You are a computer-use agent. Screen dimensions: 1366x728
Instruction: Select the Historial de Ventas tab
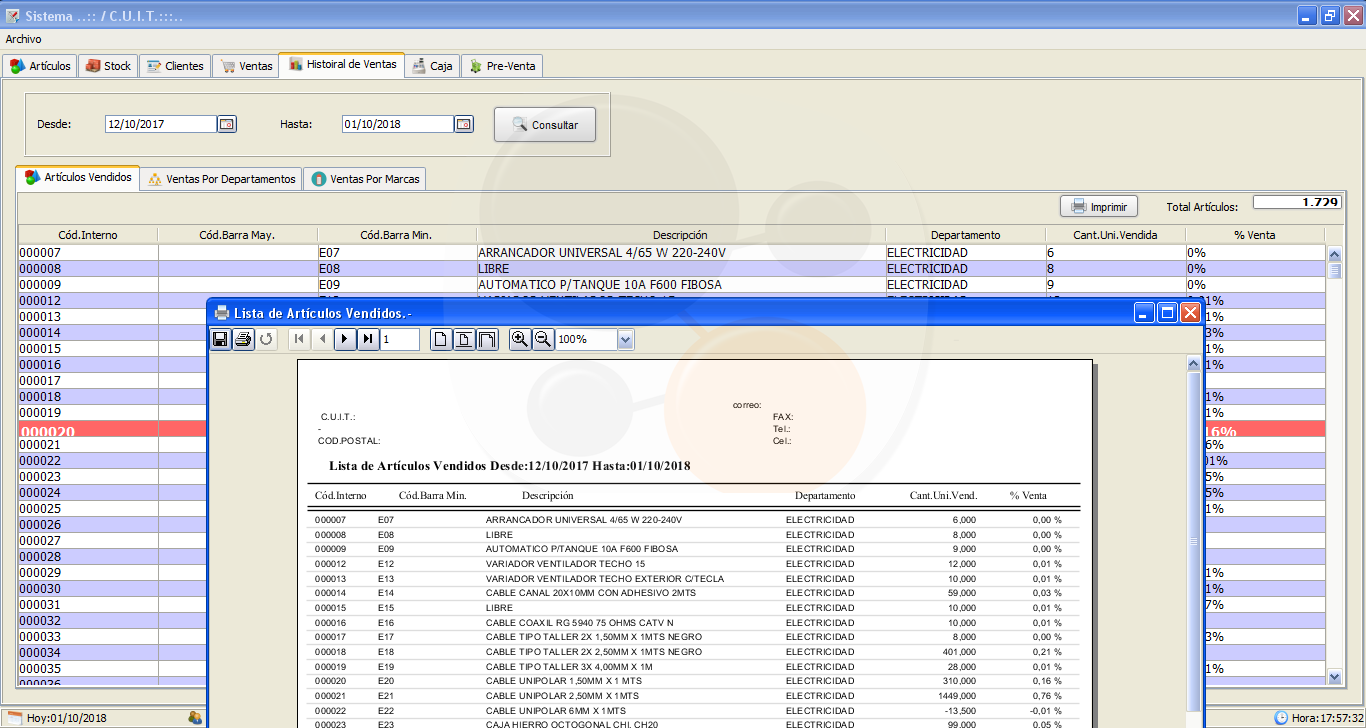[x=342, y=64]
